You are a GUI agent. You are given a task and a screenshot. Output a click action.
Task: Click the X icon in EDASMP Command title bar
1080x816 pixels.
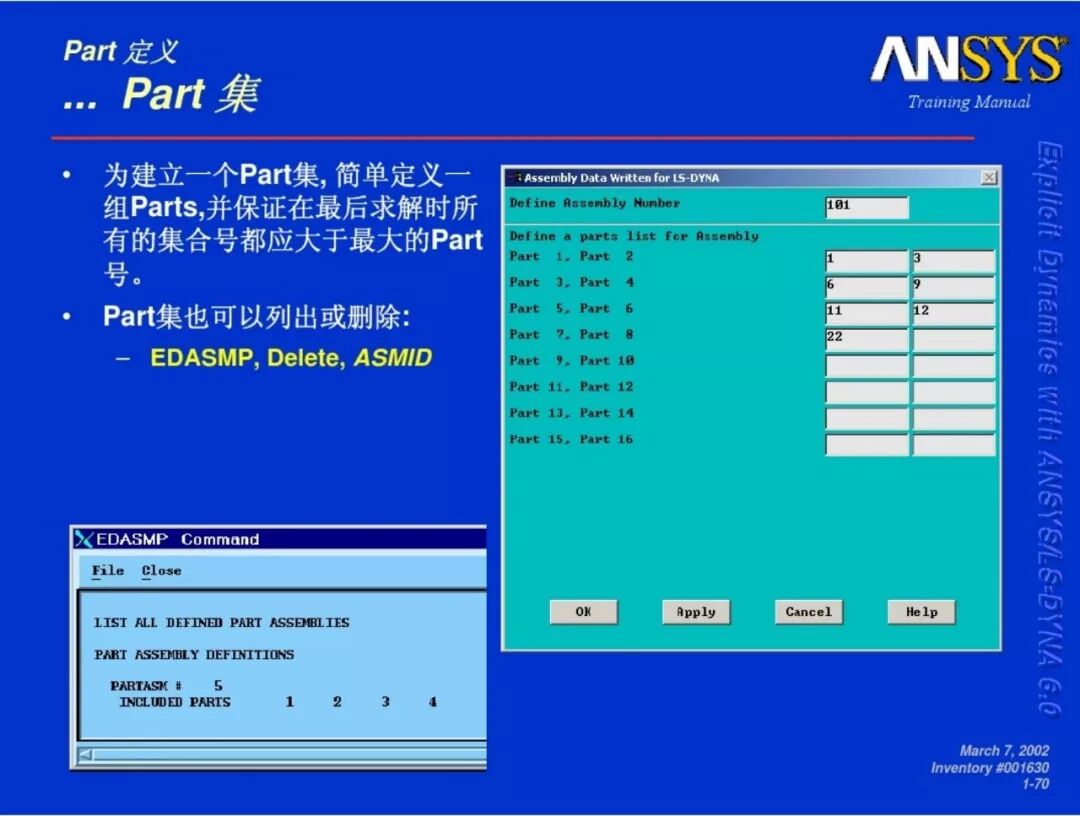coord(84,539)
